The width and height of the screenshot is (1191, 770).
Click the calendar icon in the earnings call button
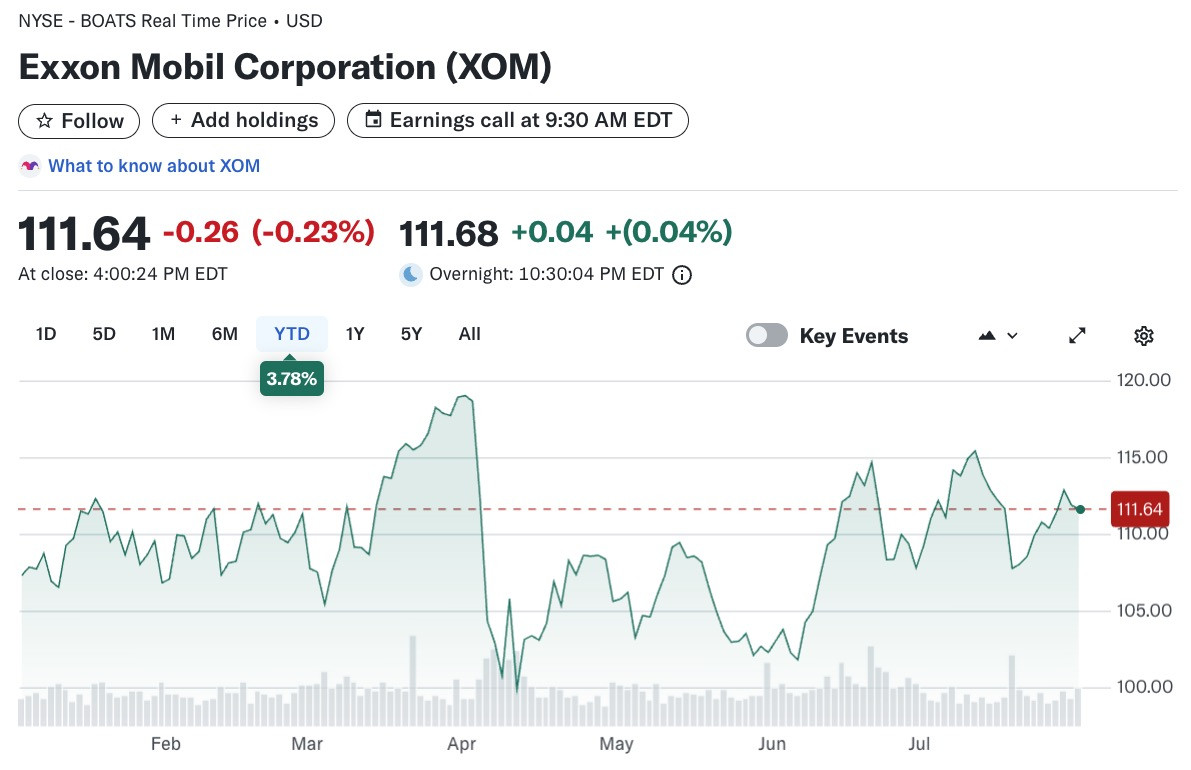point(373,119)
